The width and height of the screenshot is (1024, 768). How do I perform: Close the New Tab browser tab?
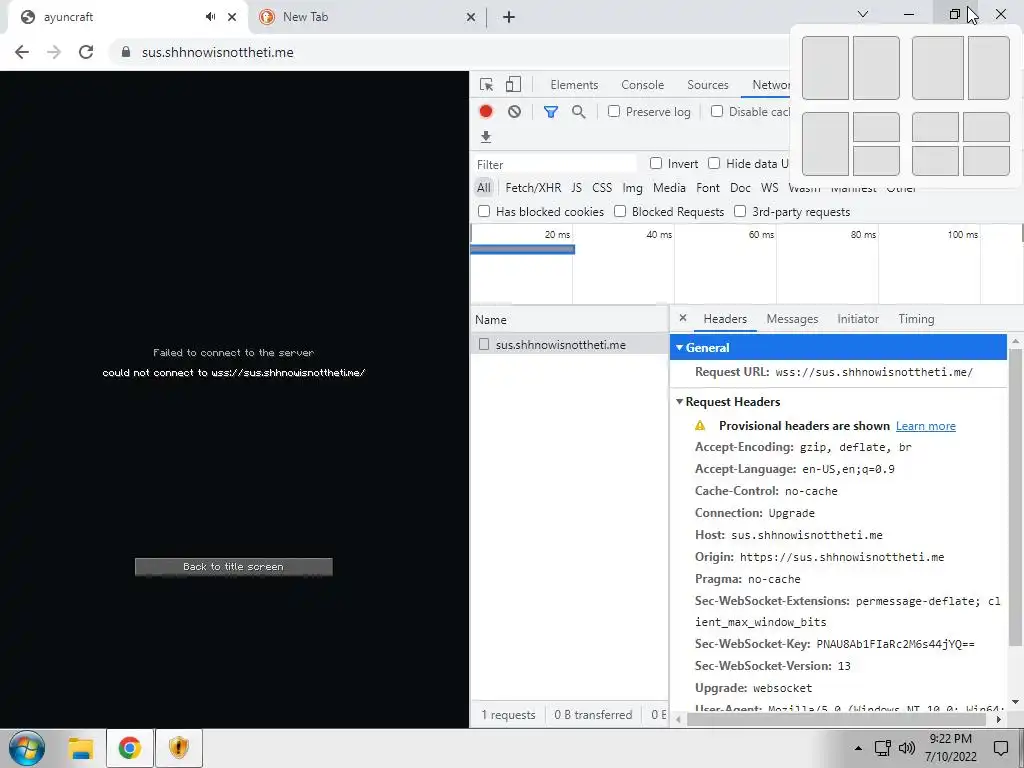470,17
